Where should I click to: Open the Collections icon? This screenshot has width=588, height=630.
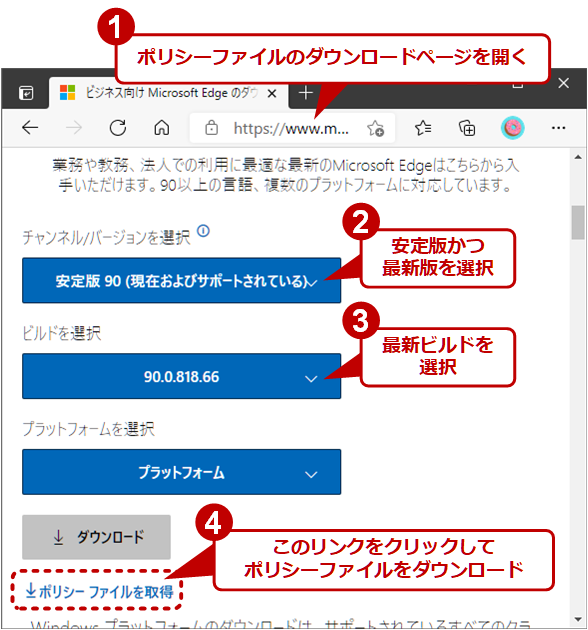pyautogui.click(x=467, y=128)
